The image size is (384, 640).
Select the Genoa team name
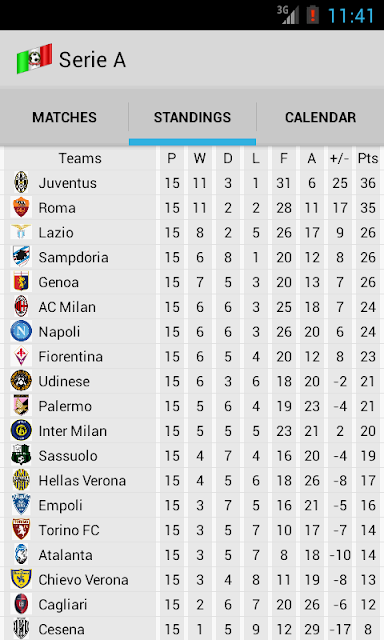click(58, 282)
